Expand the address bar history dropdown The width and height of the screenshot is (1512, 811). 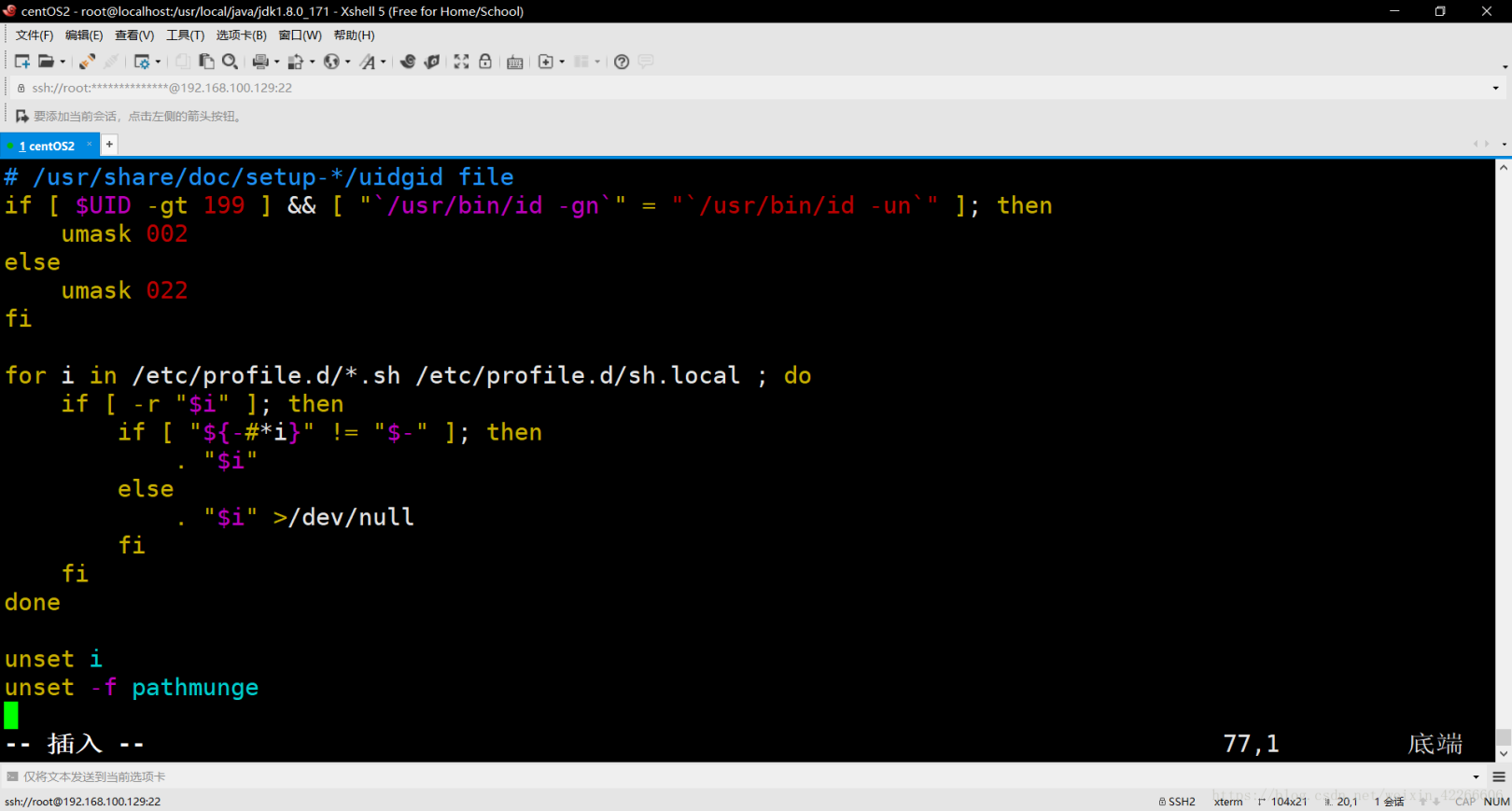click(x=1495, y=88)
